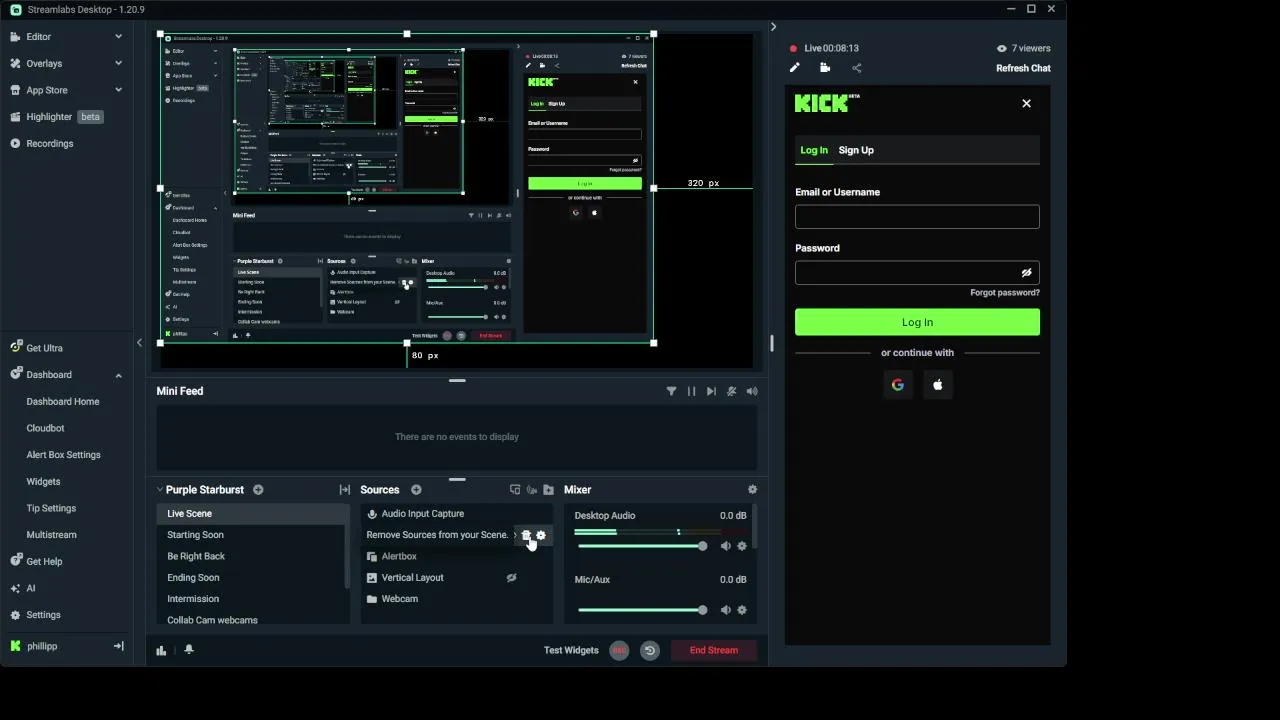Image resolution: width=1280 pixels, height=720 pixels.
Task: Log out using icon next to phillipp
Action: point(119,646)
